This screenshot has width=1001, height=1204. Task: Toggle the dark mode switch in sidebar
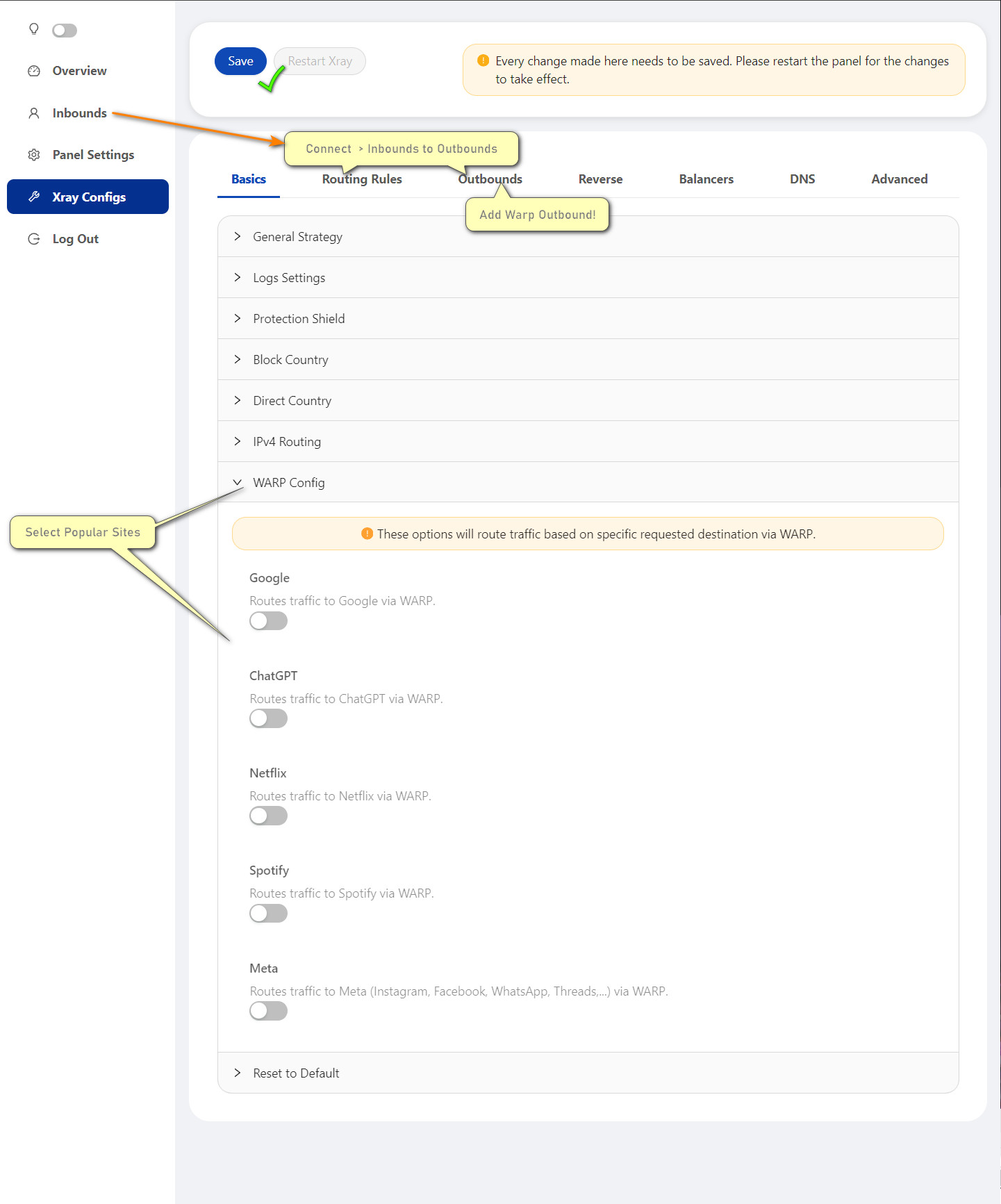tap(65, 31)
